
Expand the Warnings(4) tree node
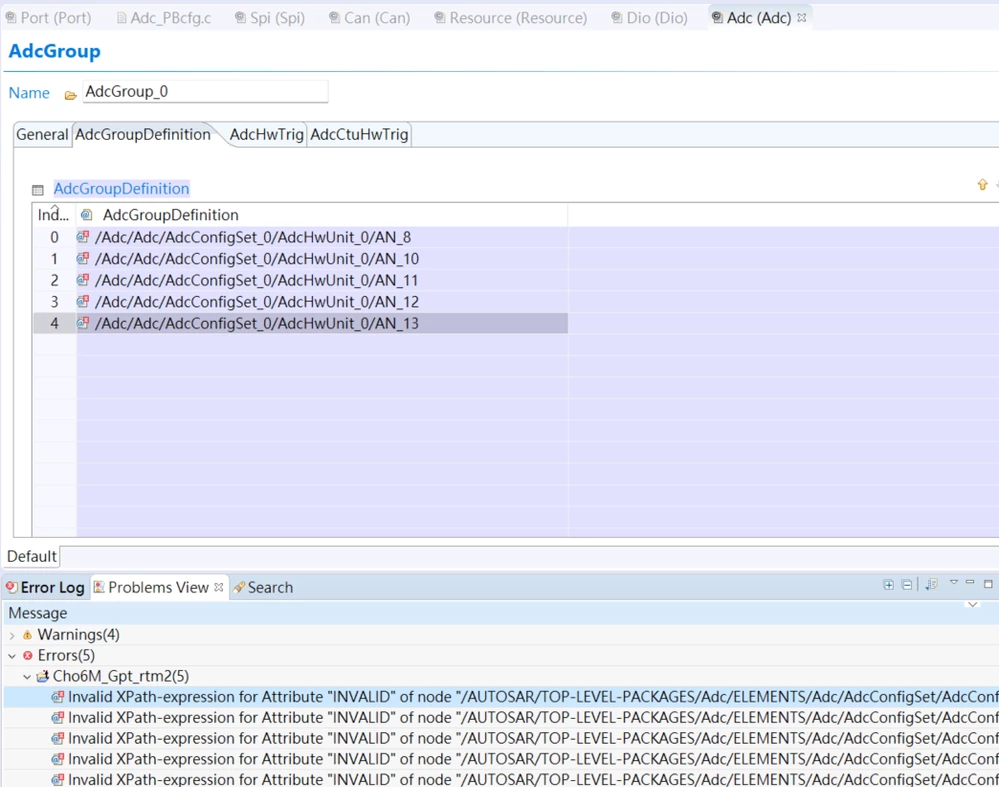click(12, 635)
